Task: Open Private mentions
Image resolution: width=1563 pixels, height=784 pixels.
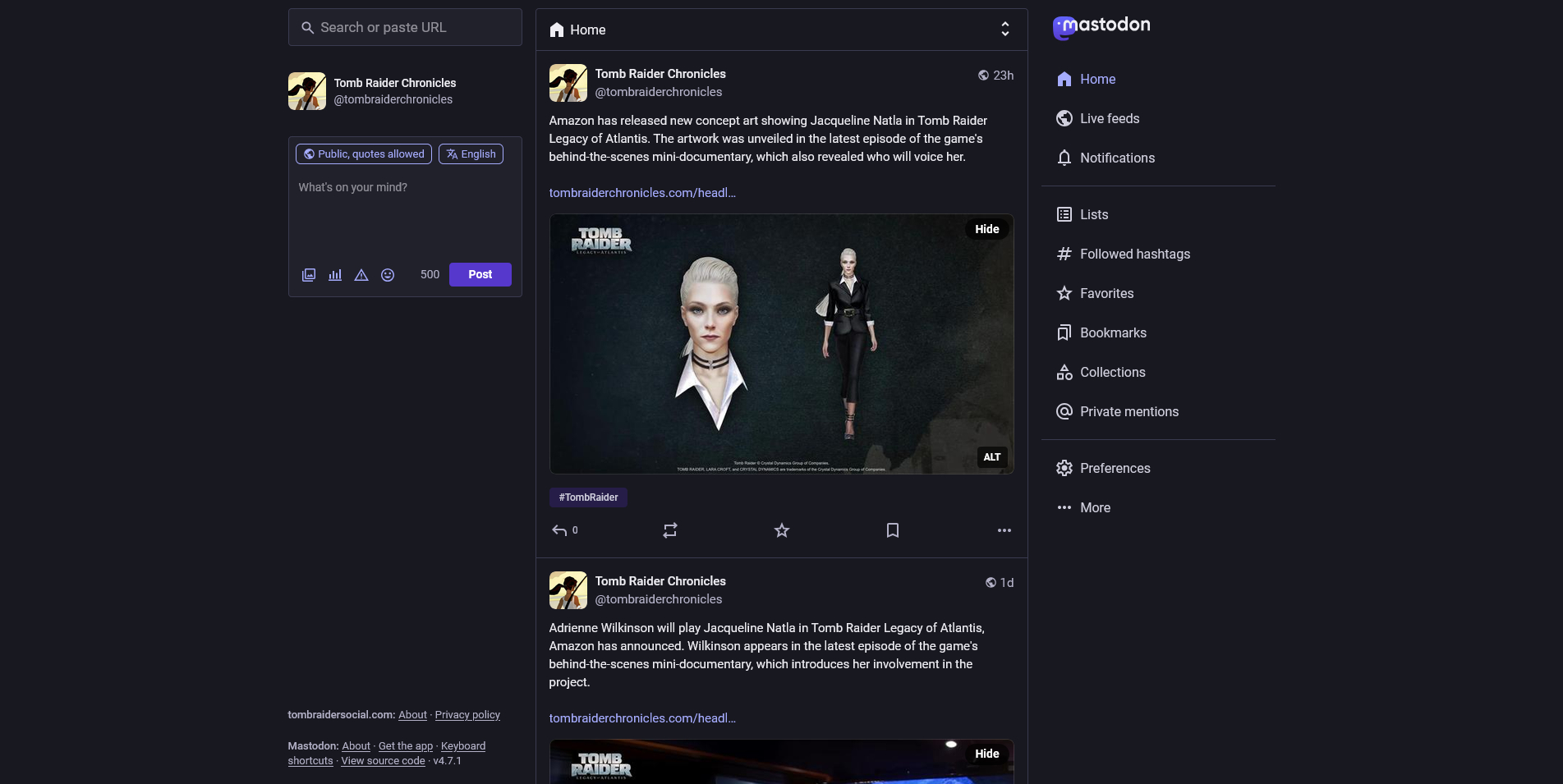Action: point(1117,411)
